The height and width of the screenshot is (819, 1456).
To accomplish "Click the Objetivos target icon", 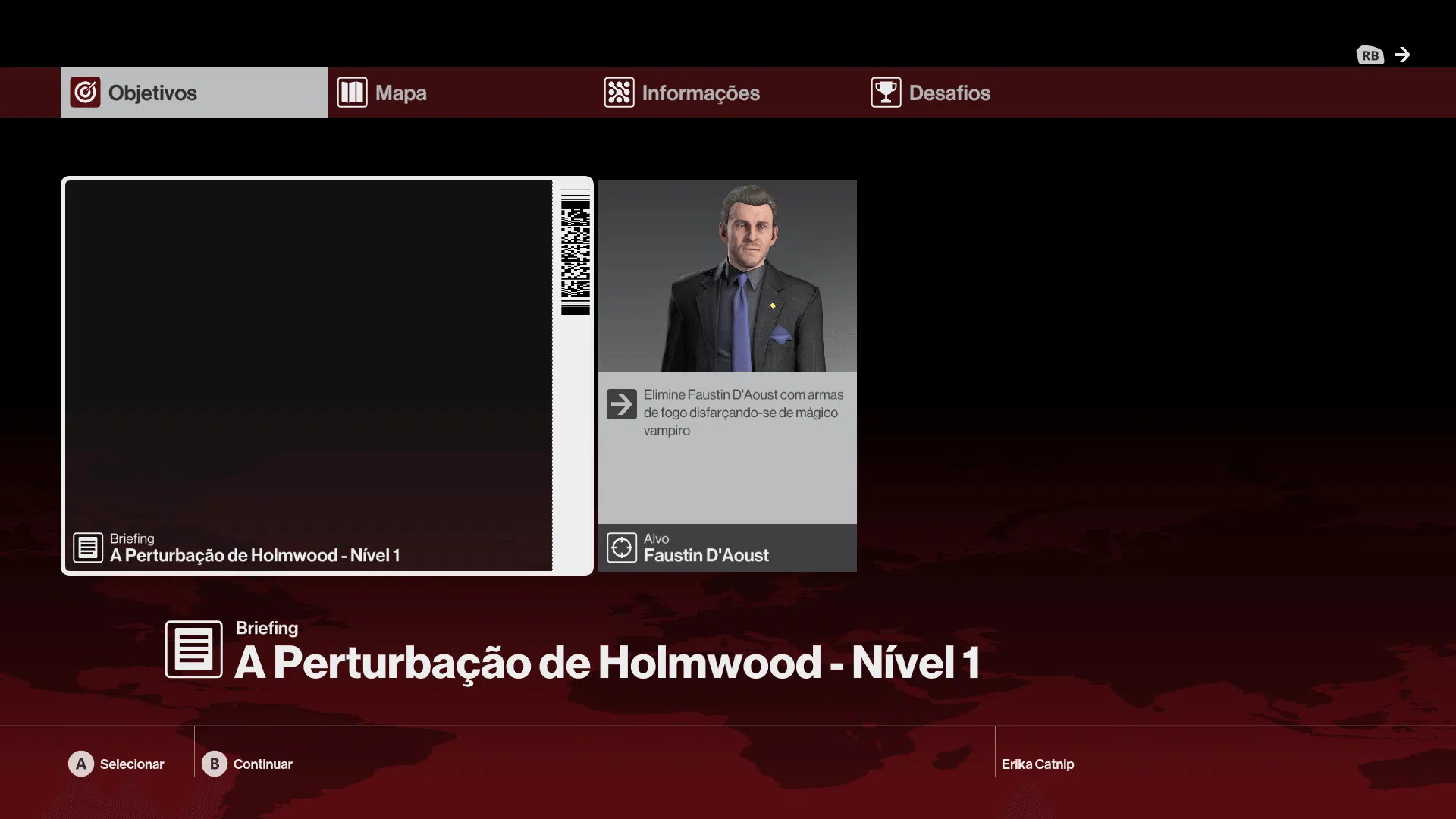I will [x=86, y=93].
